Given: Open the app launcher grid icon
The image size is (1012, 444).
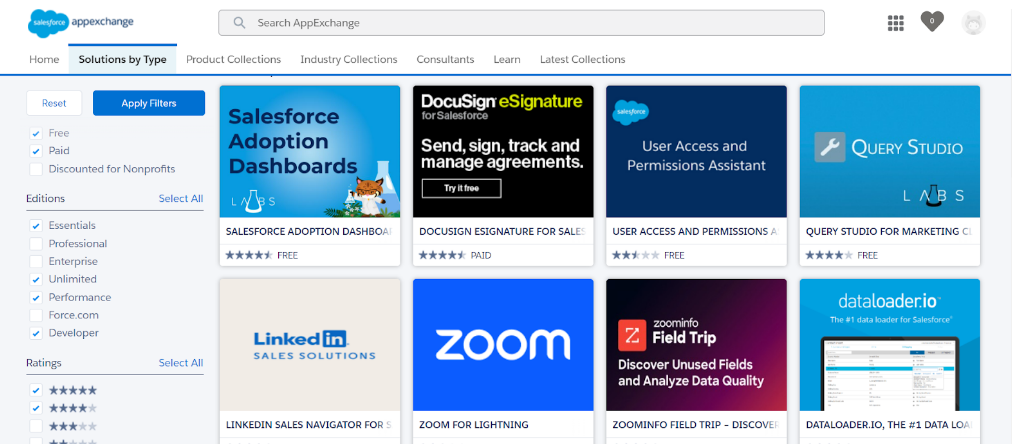Looking at the screenshot, I should [895, 23].
